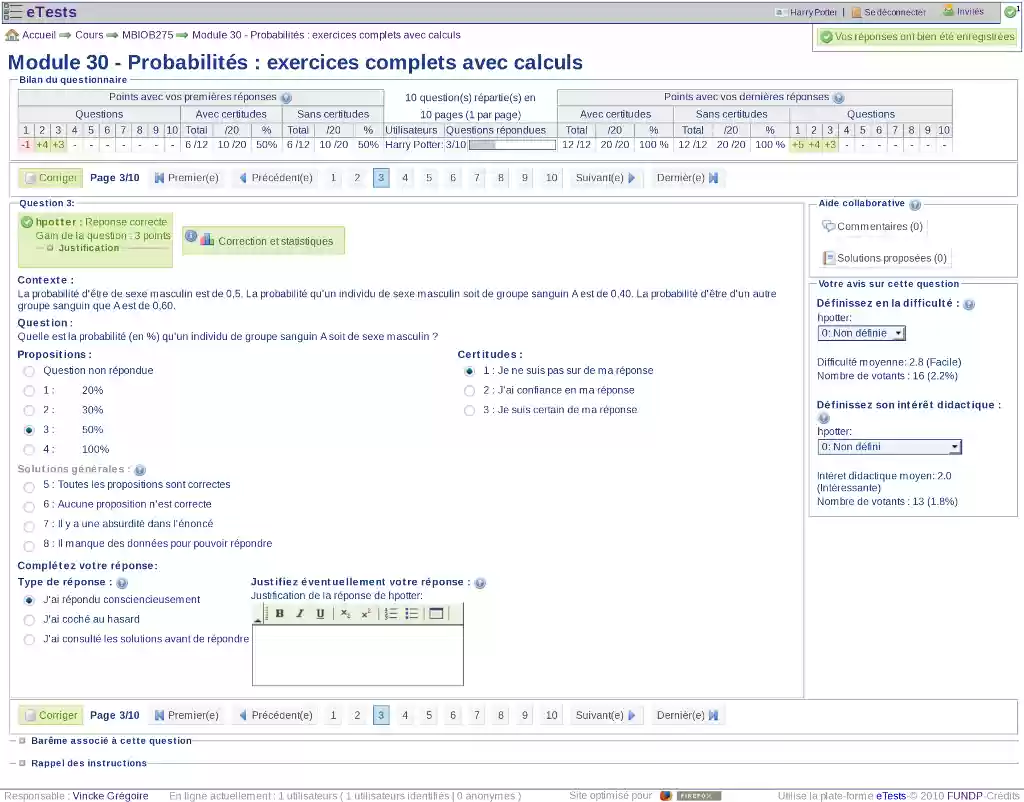
Task: Open Solutions proposées (0)
Action: pyautogui.click(x=889, y=260)
